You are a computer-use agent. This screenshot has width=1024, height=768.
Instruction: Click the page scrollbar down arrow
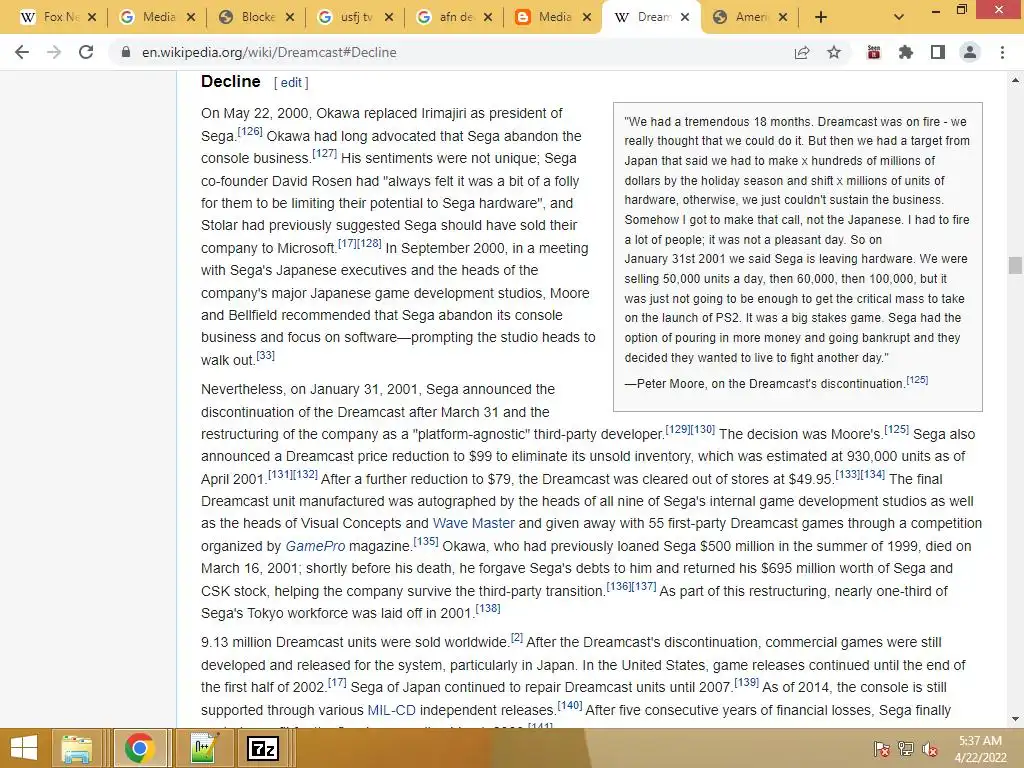(x=1015, y=719)
